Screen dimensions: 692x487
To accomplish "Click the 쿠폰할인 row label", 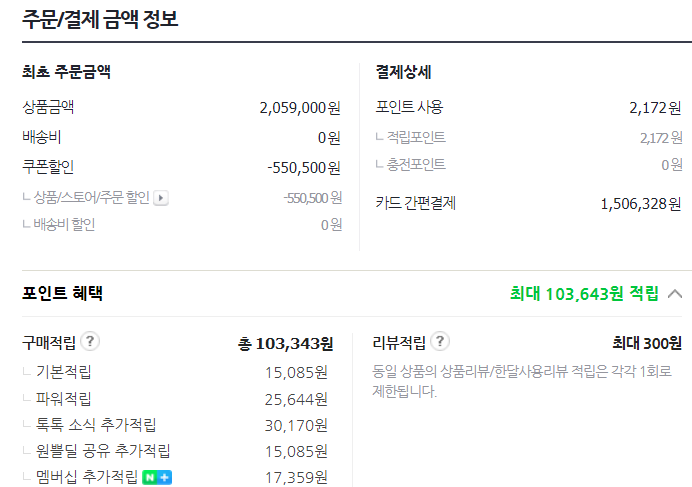I will (48, 166).
